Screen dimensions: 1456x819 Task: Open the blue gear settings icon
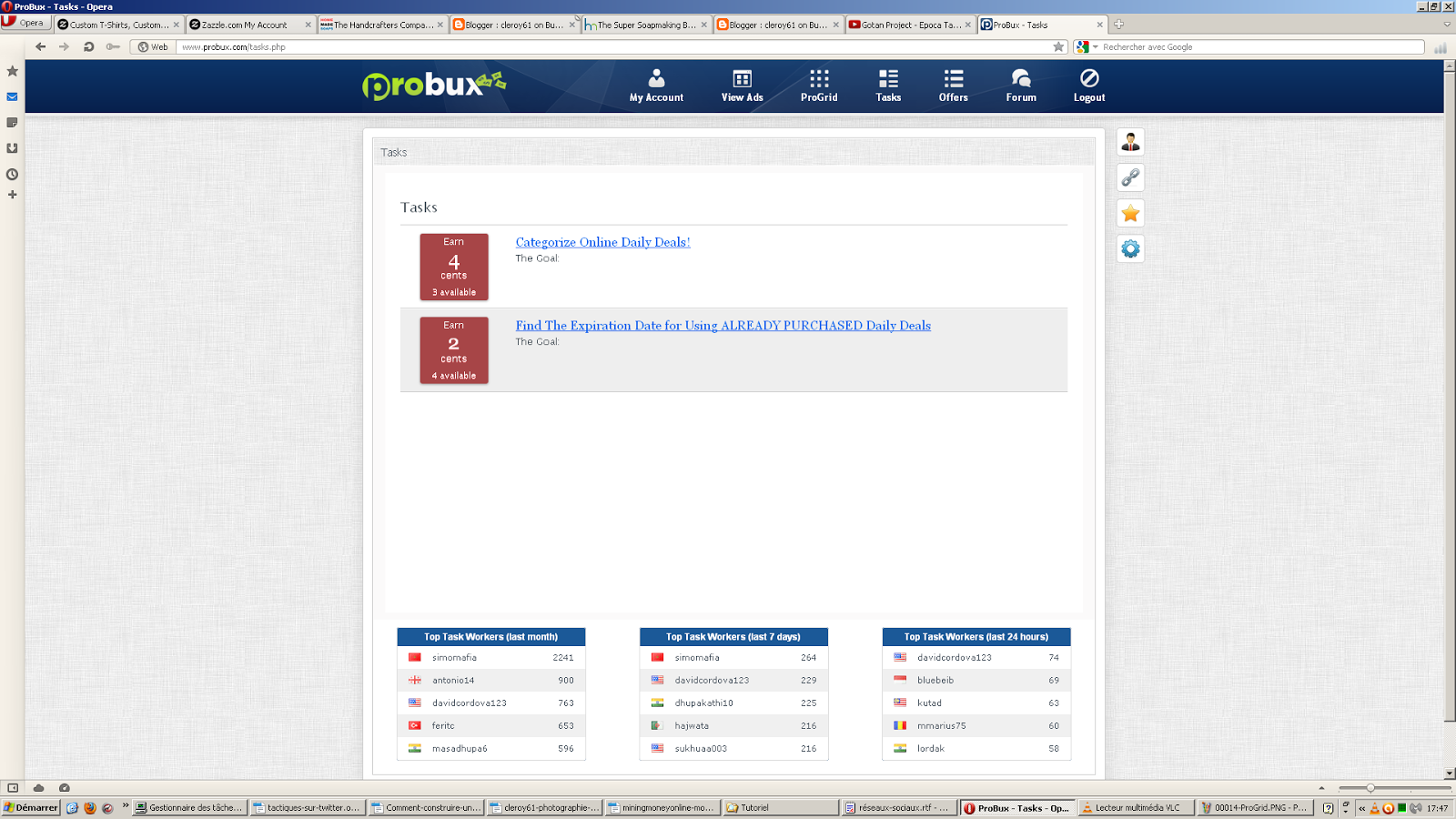pos(1130,248)
